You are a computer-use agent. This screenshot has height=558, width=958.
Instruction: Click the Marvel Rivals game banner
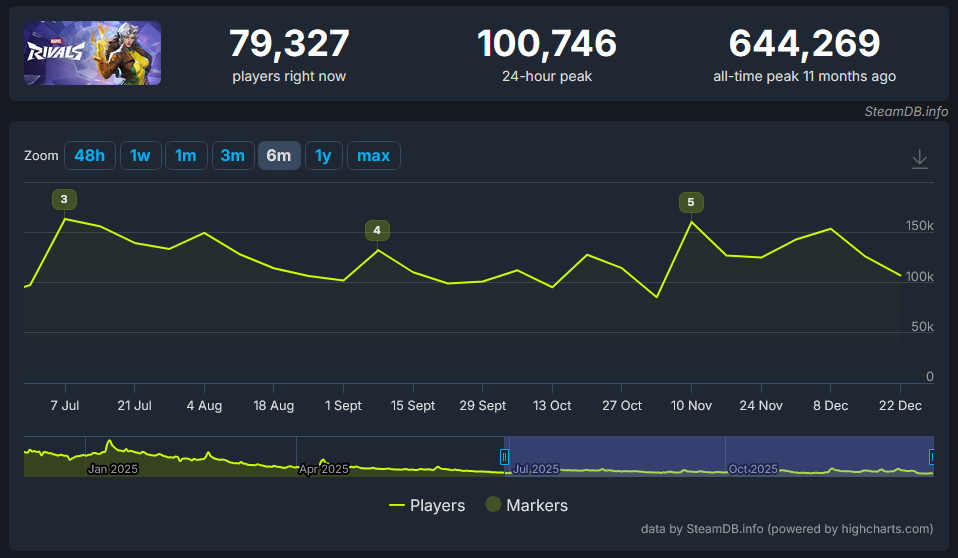click(x=92, y=53)
